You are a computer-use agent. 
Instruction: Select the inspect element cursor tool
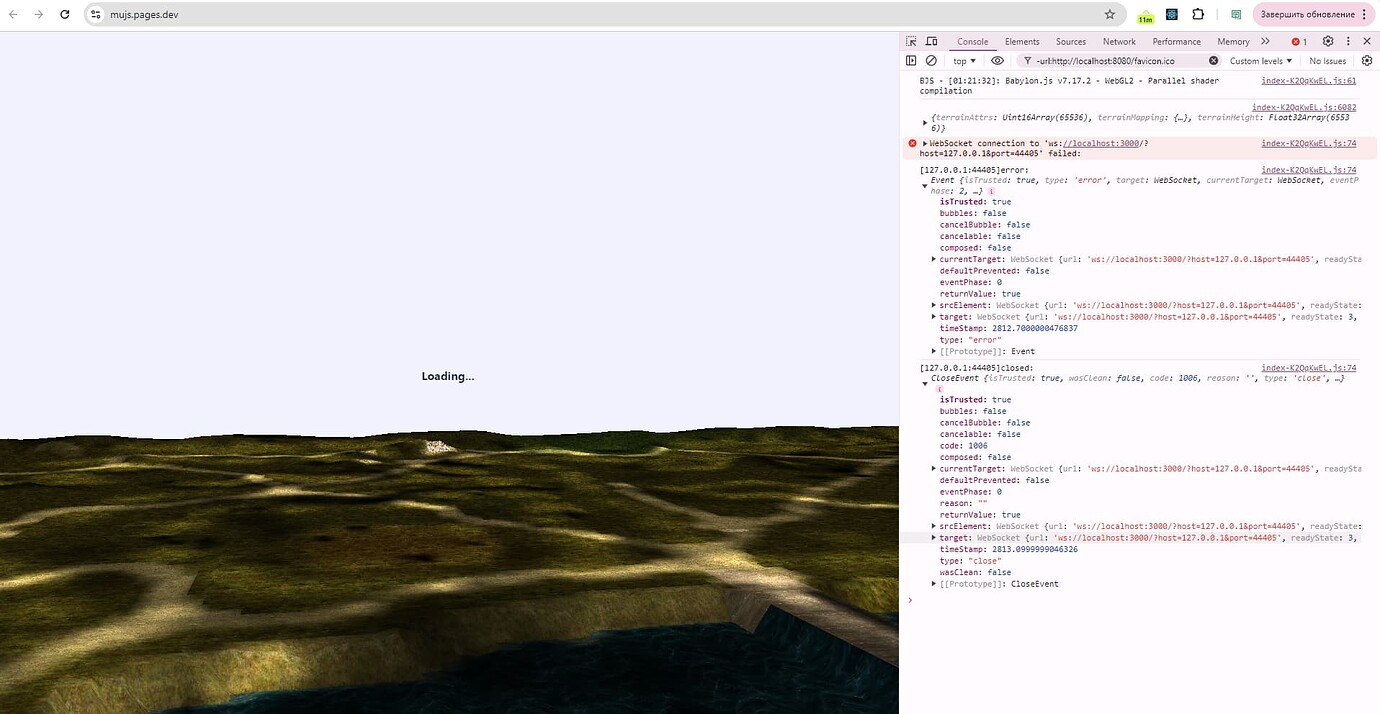[x=912, y=41]
